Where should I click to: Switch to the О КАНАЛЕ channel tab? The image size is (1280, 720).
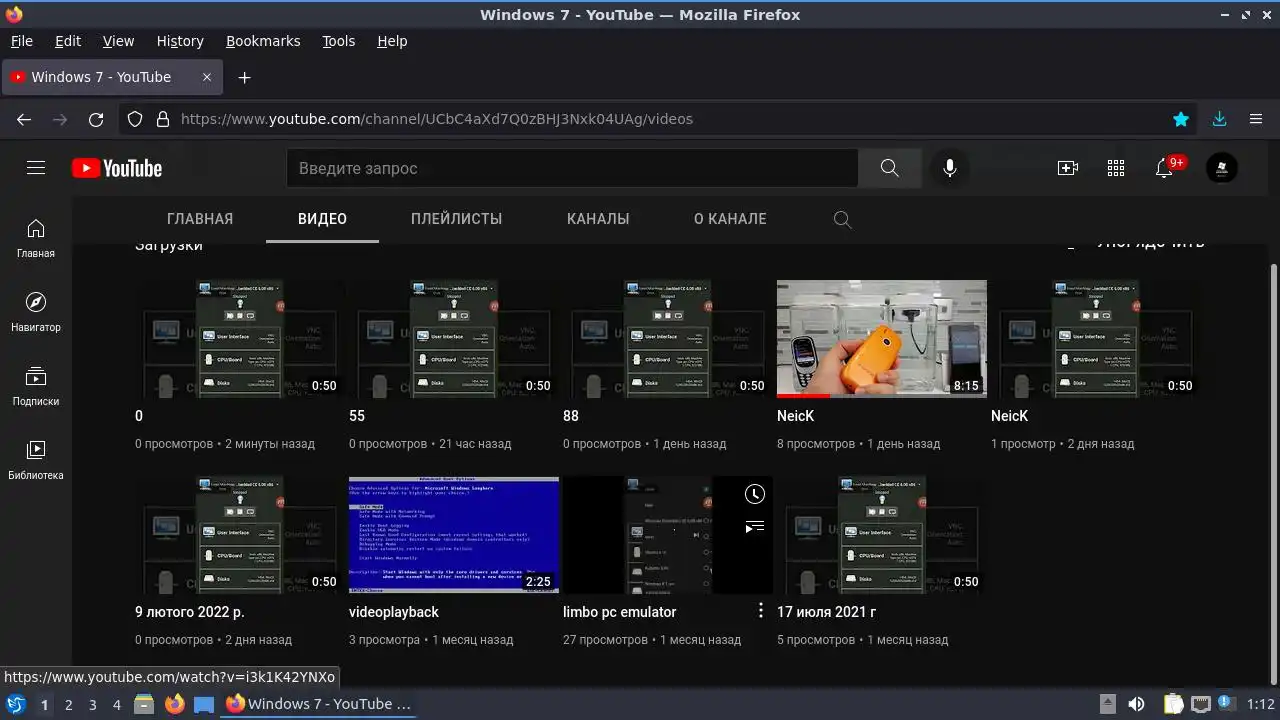tap(730, 219)
